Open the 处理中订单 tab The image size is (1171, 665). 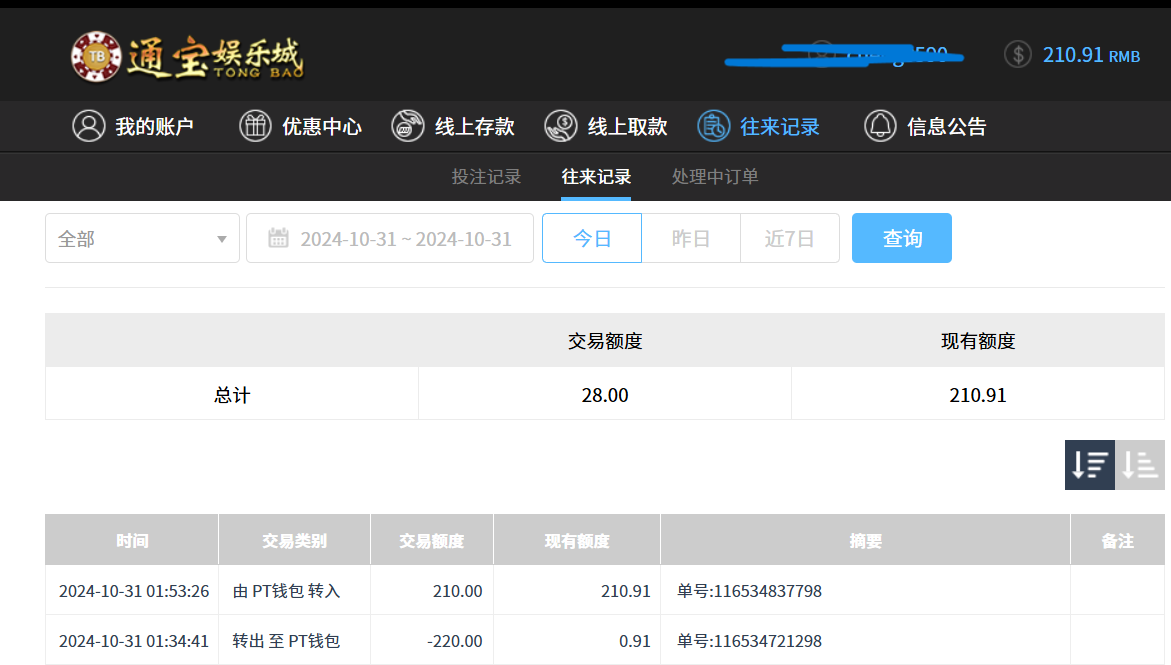click(x=715, y=177)
